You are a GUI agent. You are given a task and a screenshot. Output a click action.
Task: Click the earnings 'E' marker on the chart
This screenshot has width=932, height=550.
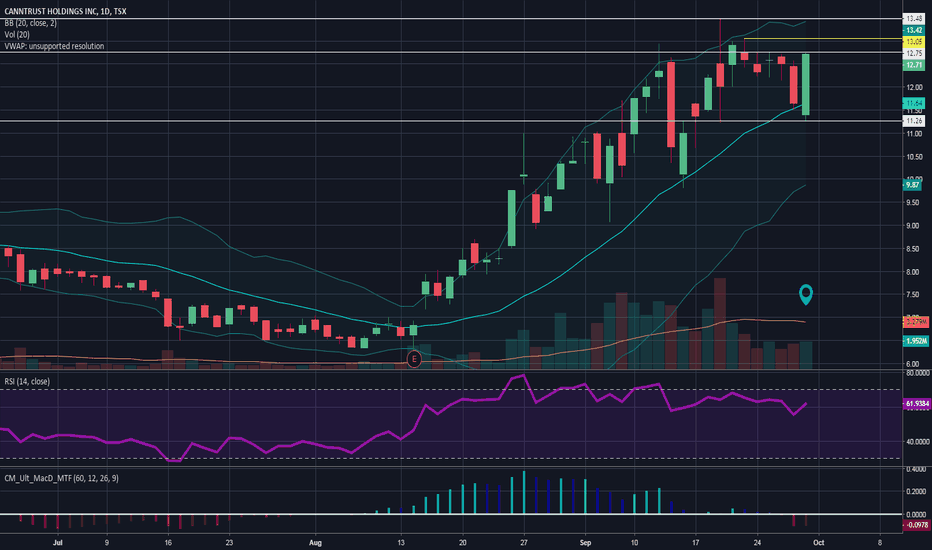click(x=414, y=359)
